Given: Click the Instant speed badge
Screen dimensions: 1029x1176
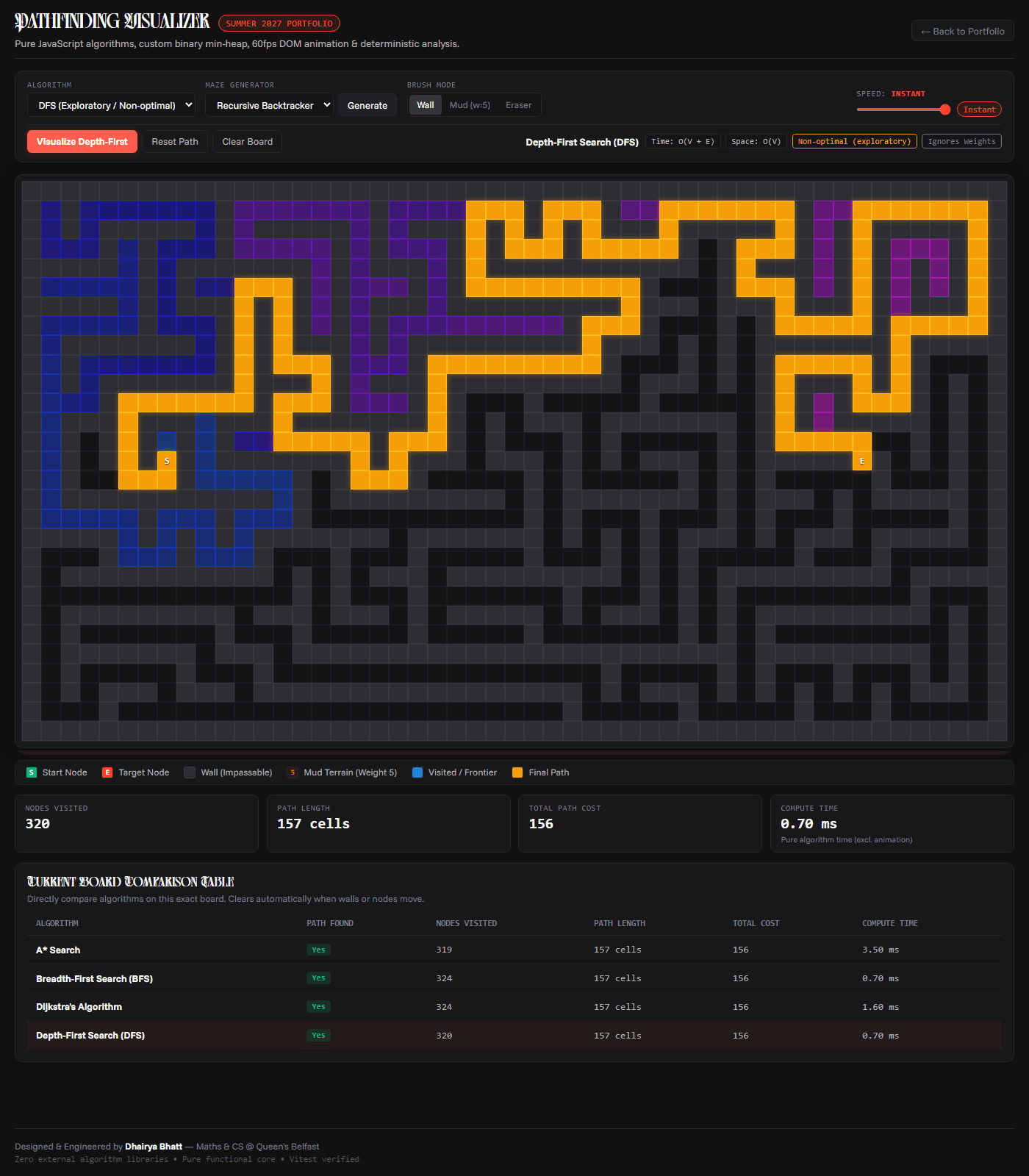Looking at the screenshot, I should tap(979, 110).
